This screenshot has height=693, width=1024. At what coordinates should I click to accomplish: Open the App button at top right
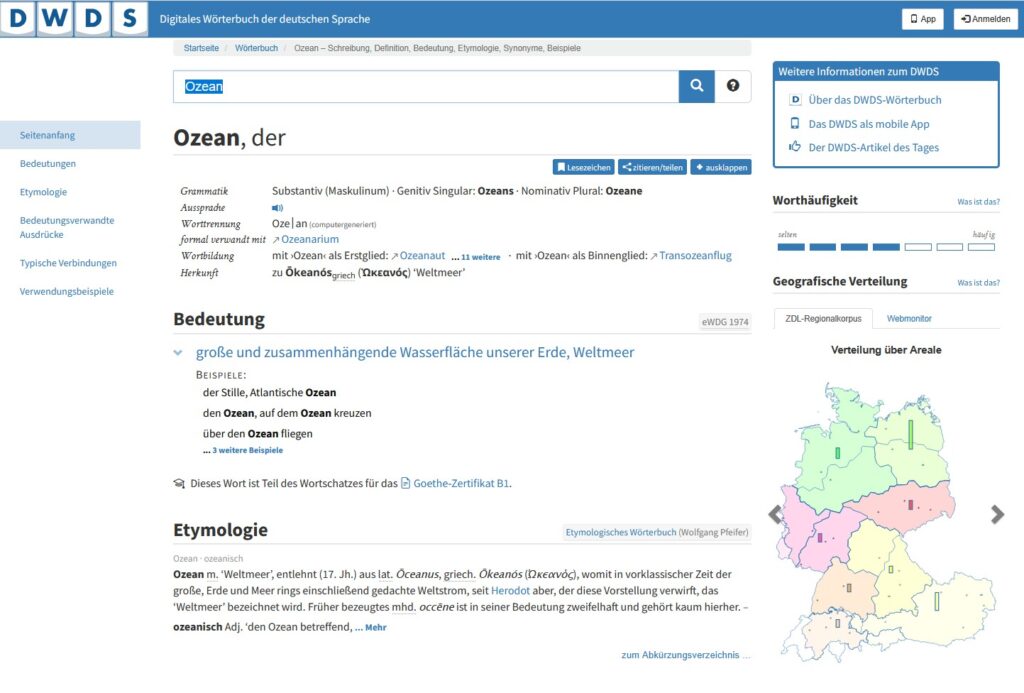coord(921,18)
